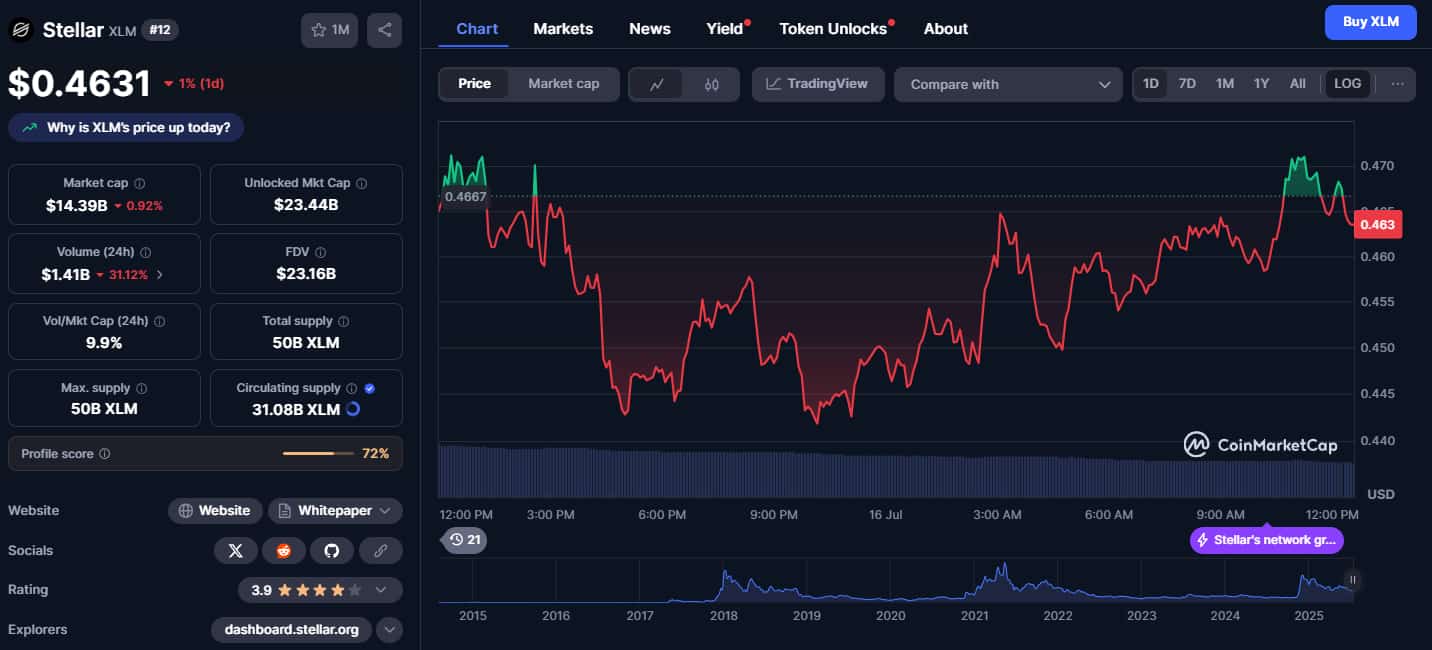The image size is (1432, 650).
Task: Toggle LOG scale on chart
Action: pyautogui.click(x=1347, y=84)
